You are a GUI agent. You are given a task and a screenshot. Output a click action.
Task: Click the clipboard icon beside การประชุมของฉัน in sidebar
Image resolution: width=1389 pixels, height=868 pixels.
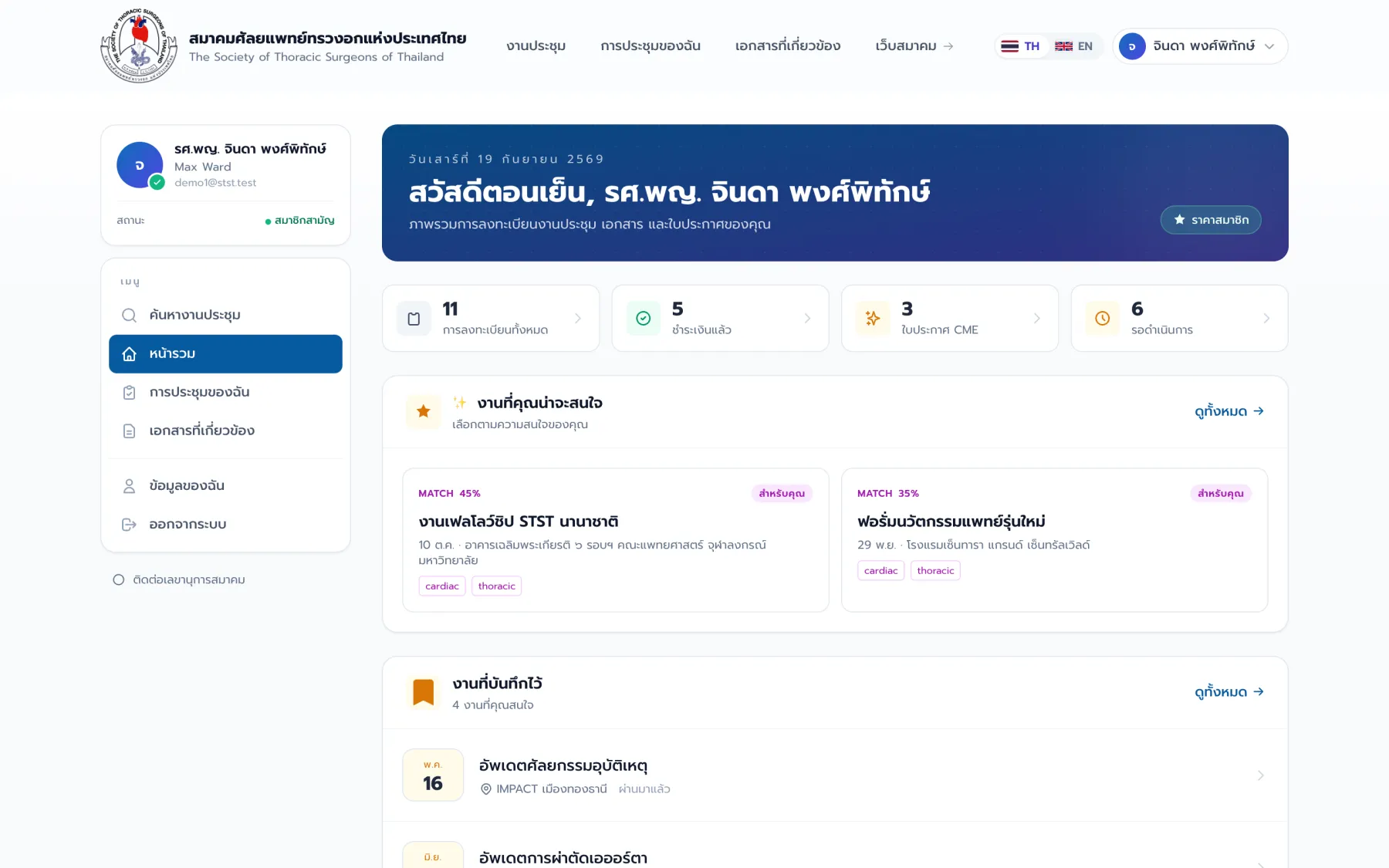coord(129,393)
